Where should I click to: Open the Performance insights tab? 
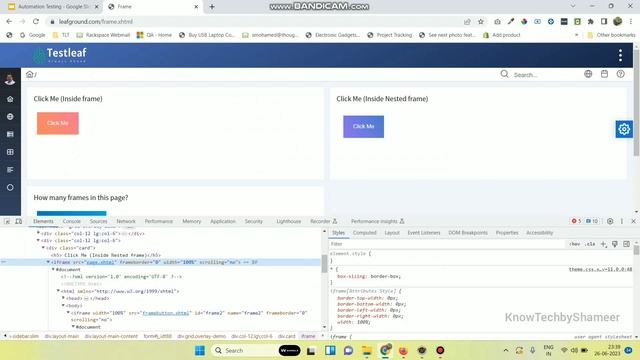377,221
